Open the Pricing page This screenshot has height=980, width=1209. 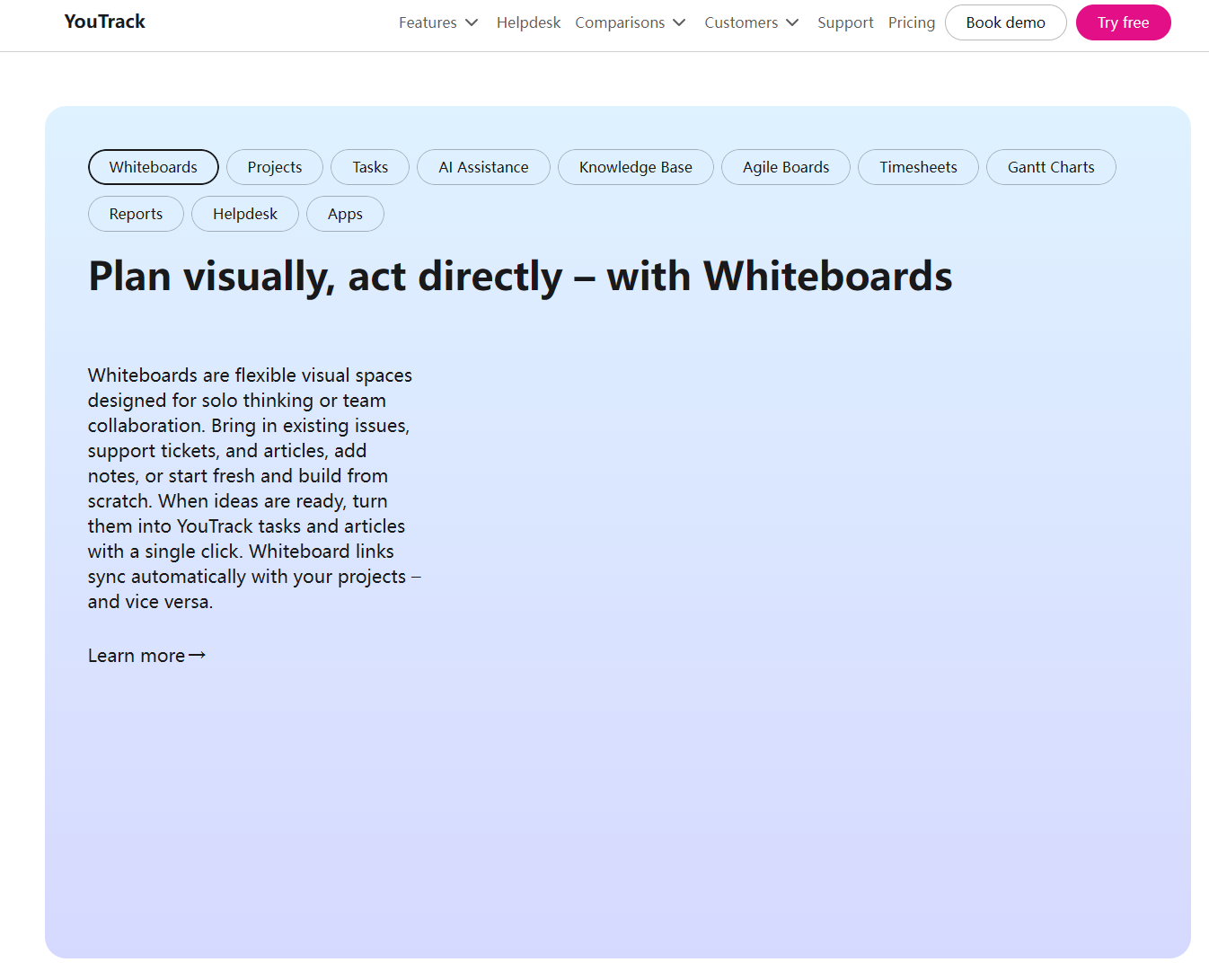(x=912, y=22)
